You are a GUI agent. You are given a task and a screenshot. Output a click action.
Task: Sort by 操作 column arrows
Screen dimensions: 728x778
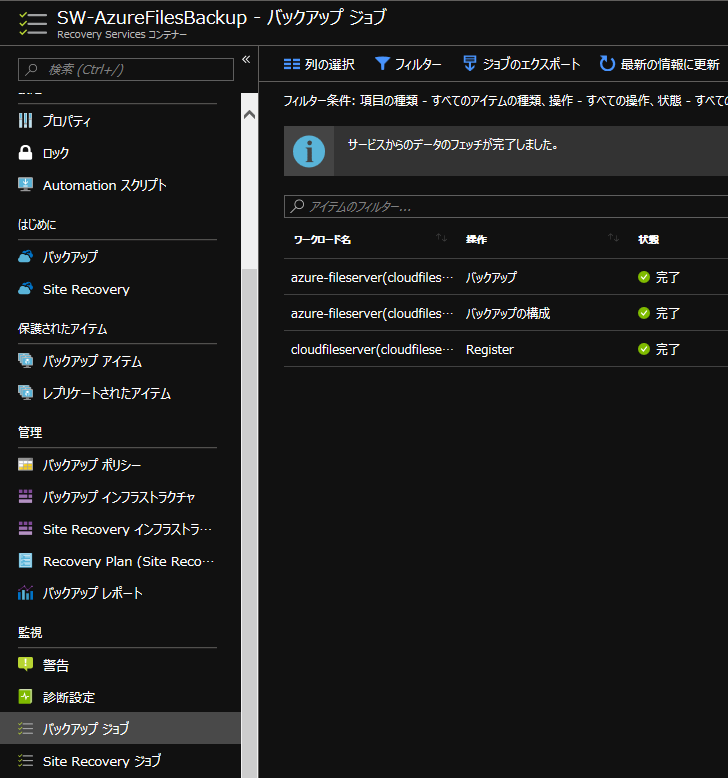tap(613, 239)
